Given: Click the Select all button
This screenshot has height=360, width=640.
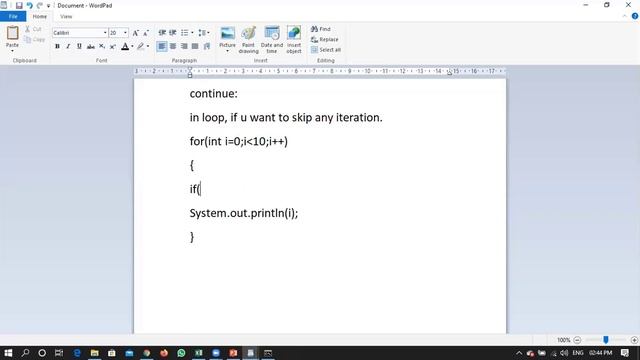Looking at the screenshot, I should pos(326,50).
